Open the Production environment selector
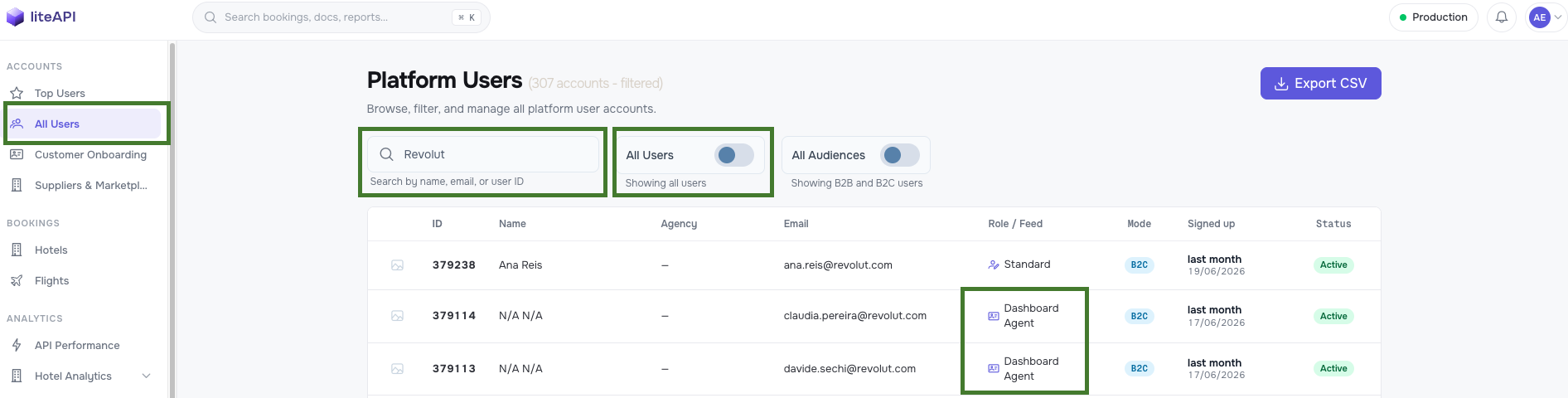The image size is (1568, 398). click(x=1434, y=17)
